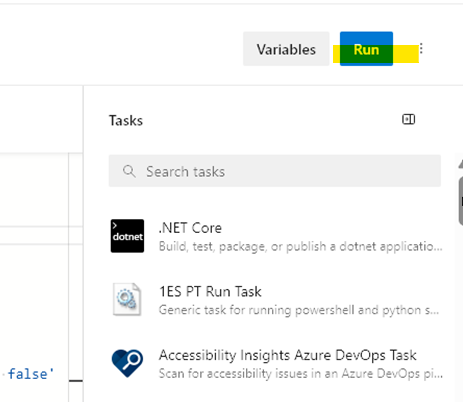Click the 'Scan for accessibility issues' description
463x402 pixels.
coord(300,374)
